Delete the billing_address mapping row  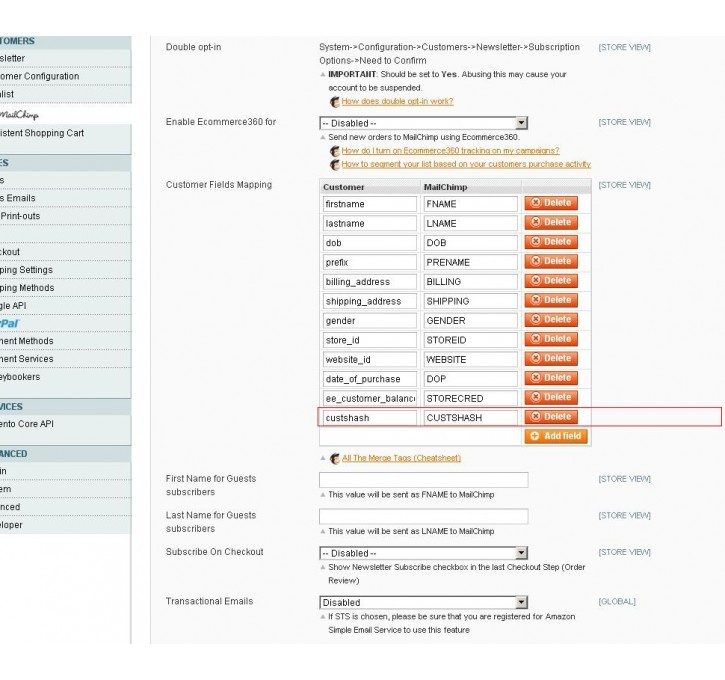coord(551,281)
